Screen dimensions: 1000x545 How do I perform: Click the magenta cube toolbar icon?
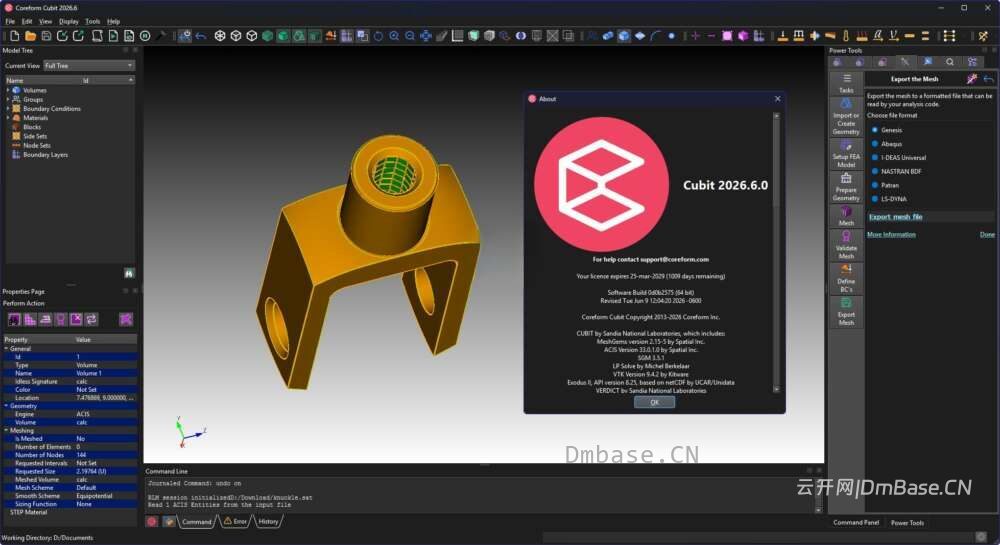(x=743, y=36)
